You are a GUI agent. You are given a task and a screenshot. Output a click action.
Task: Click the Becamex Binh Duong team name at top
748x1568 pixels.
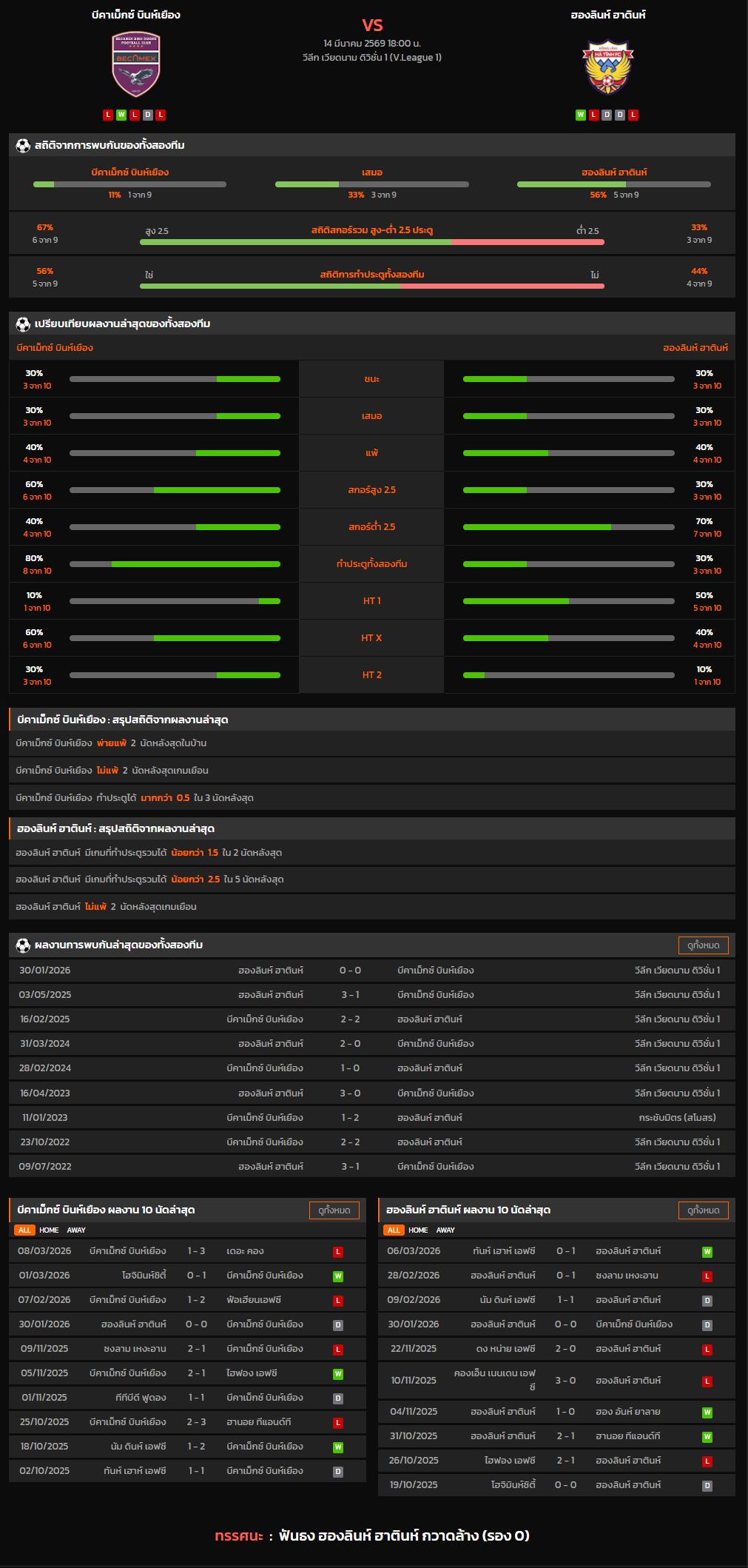[x=135, y=15]
